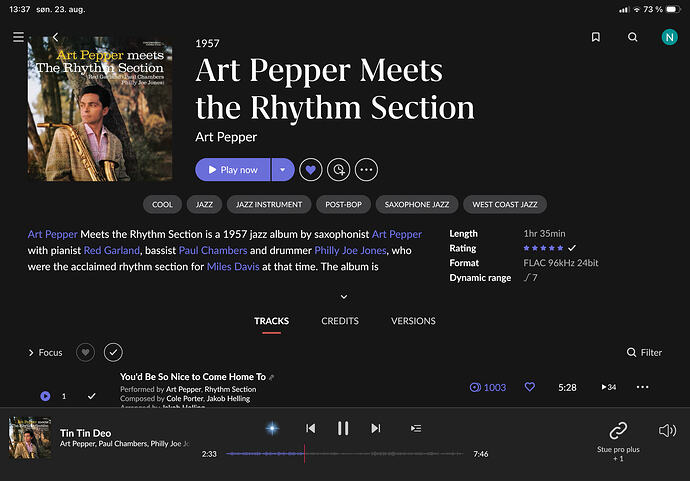Open the play queue icon
This screenshot has height=481, width=690.
click(416, 428)
